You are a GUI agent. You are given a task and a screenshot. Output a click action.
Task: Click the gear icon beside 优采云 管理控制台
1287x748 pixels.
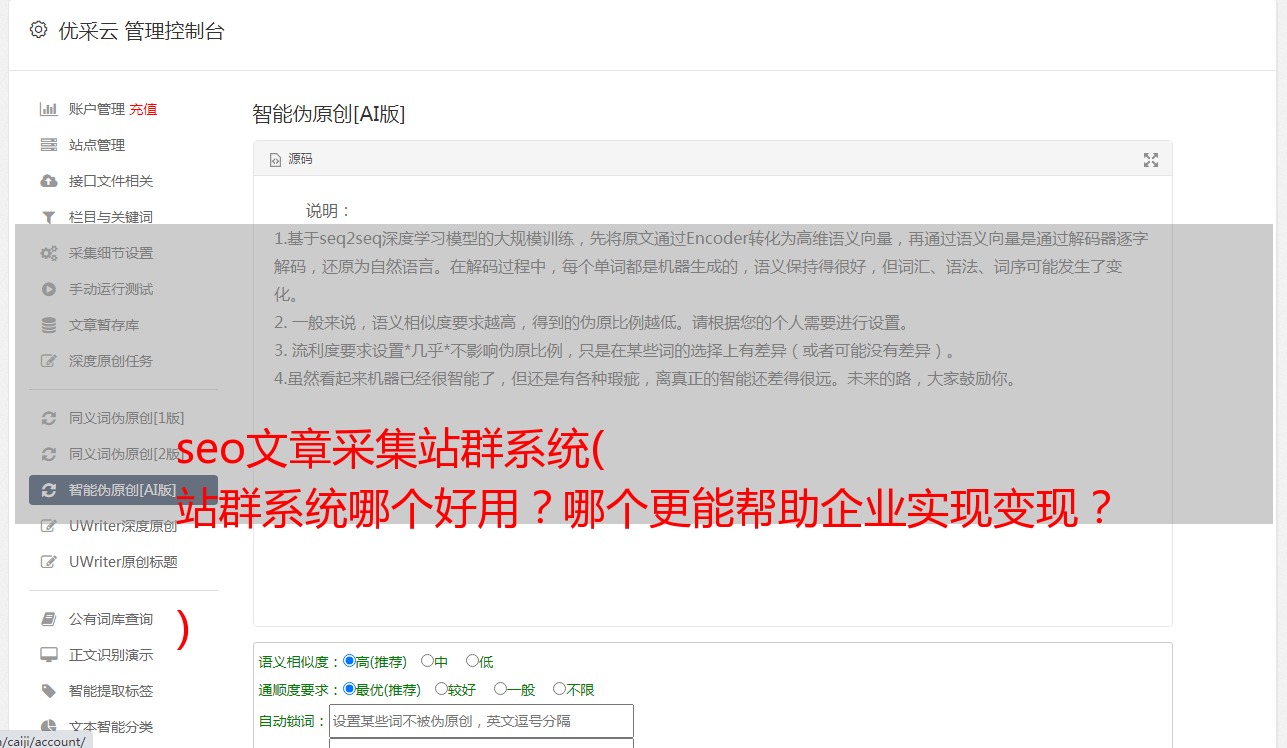(38, 30)
